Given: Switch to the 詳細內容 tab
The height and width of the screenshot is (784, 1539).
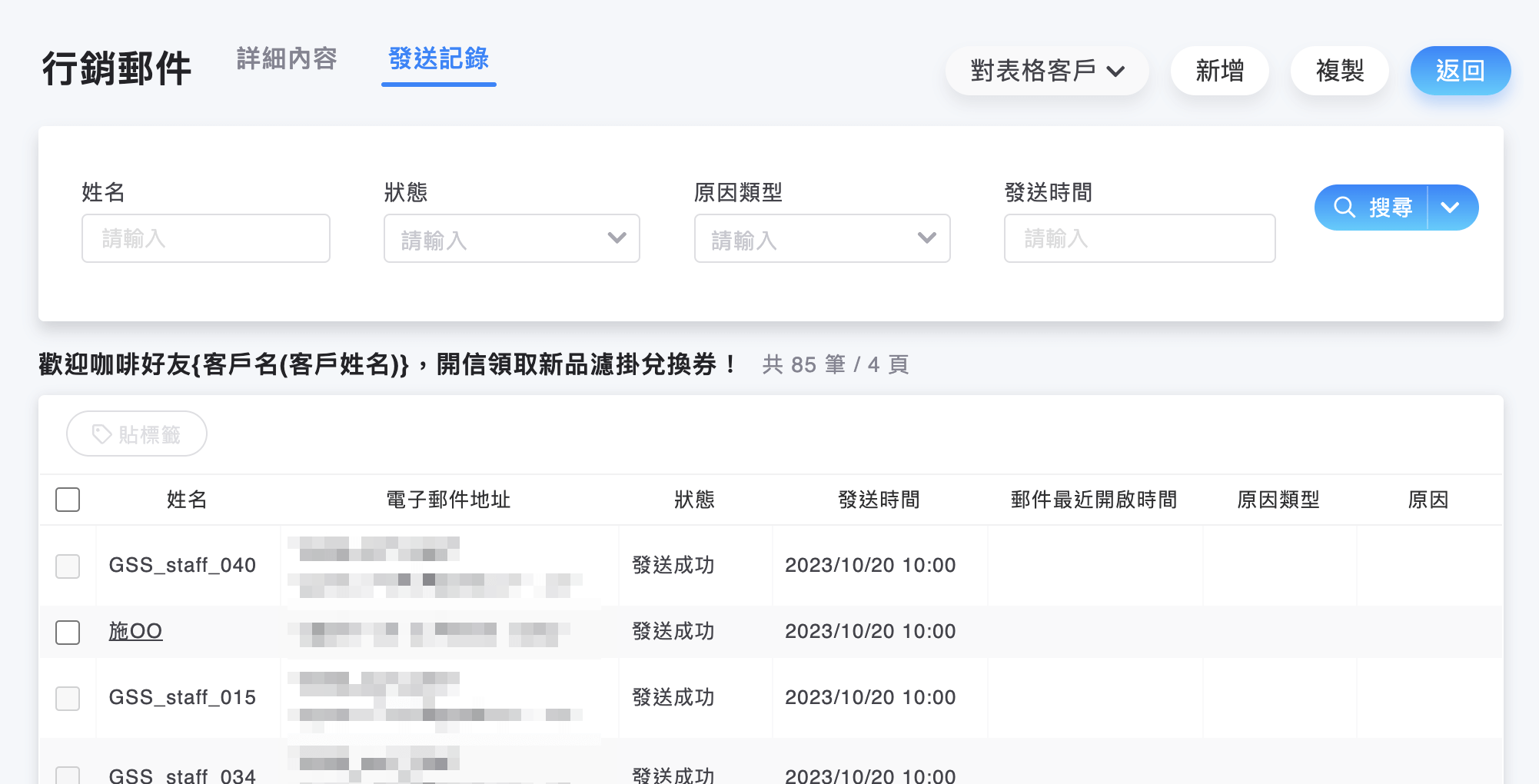Looking at the screenshot, I should point(286,60).
